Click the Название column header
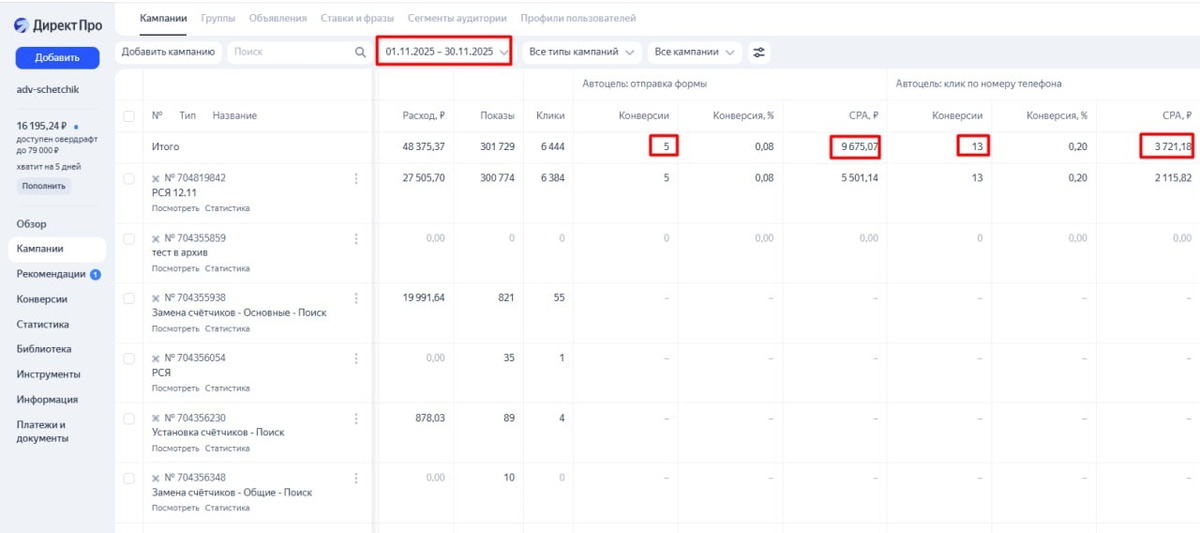 click(x=234, y=116)
